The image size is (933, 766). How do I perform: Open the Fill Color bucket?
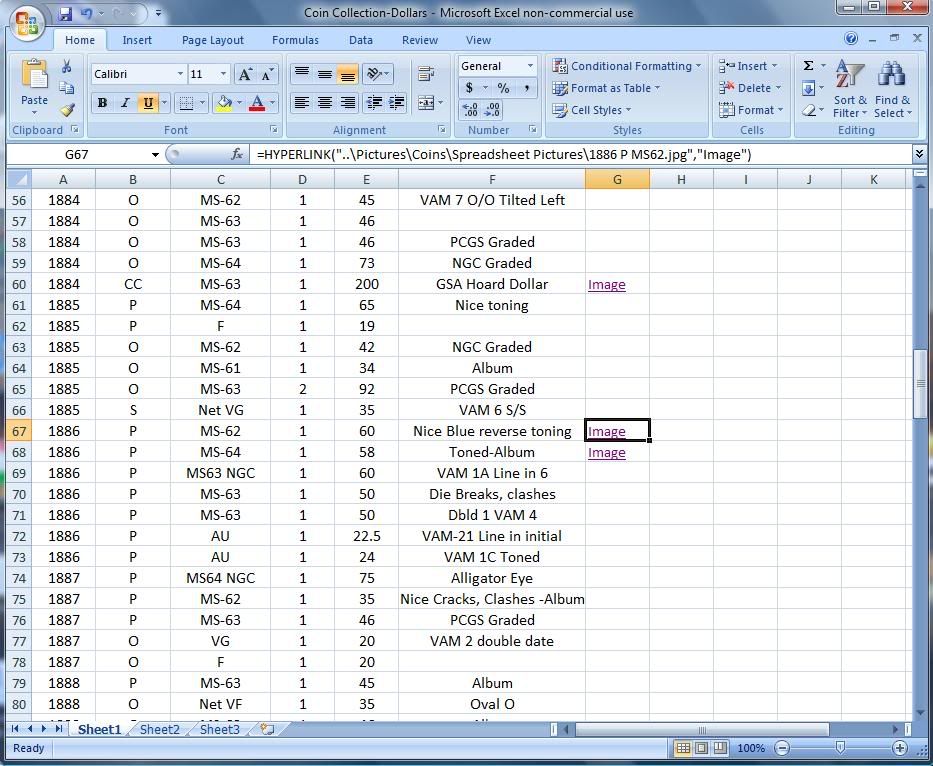(224, 103)
